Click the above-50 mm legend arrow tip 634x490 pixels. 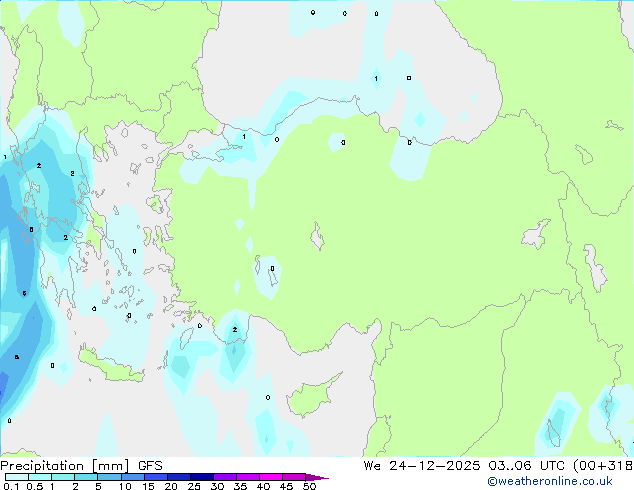tap(317, 477)
